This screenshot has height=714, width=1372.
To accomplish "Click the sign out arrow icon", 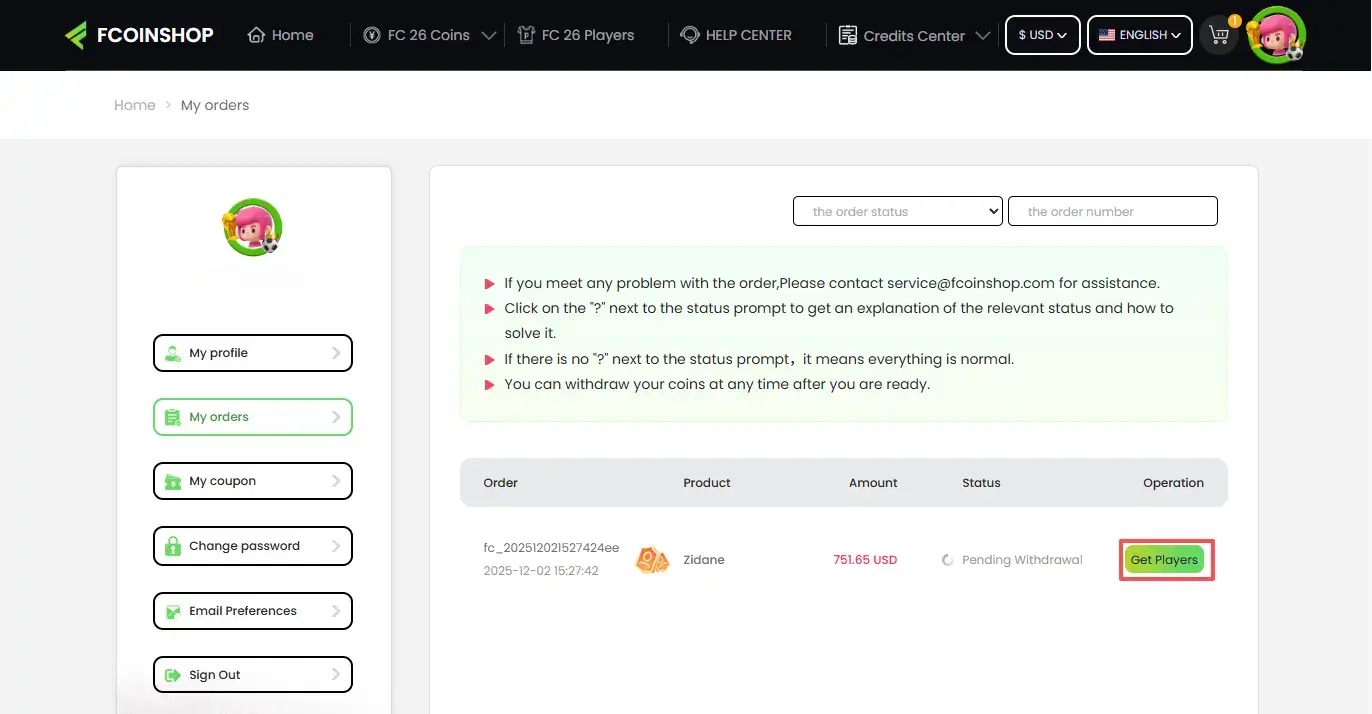I will tap(174, 675).
